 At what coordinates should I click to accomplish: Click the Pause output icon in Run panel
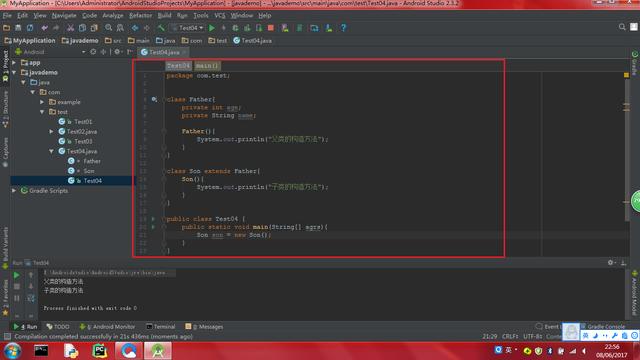pyautogui.click(x=17, y=298)
